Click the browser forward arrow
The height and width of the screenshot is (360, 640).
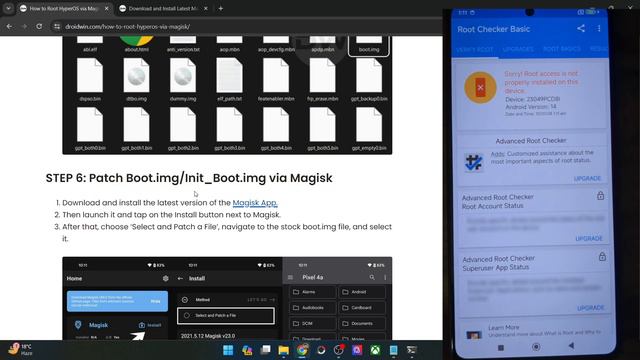click(x=24, y=27)
